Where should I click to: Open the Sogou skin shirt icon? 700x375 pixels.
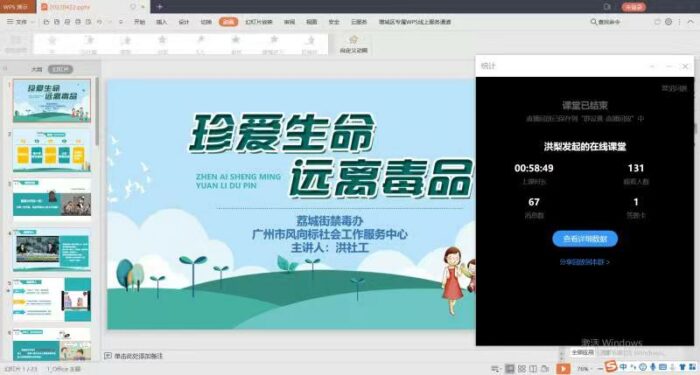682,367
